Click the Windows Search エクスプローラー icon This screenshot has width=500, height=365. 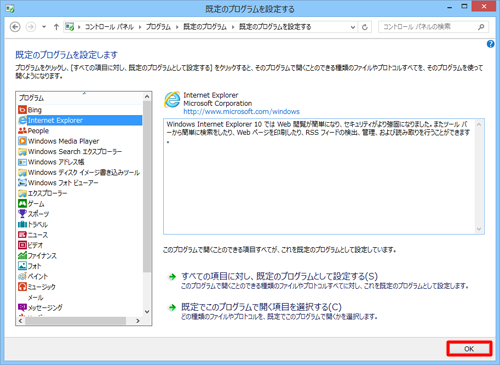[22, 151]
